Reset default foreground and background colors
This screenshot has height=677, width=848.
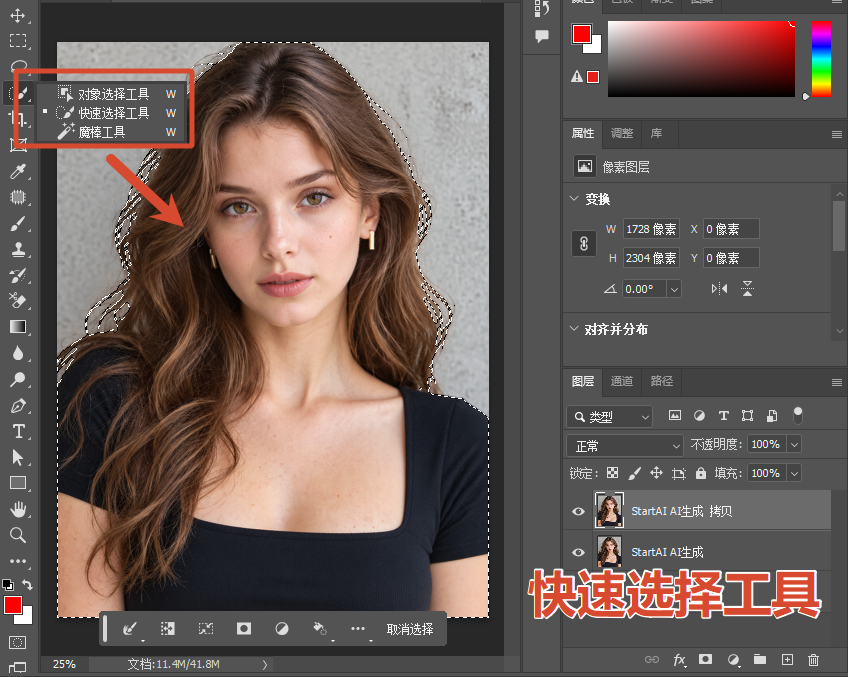coord(8,585)
